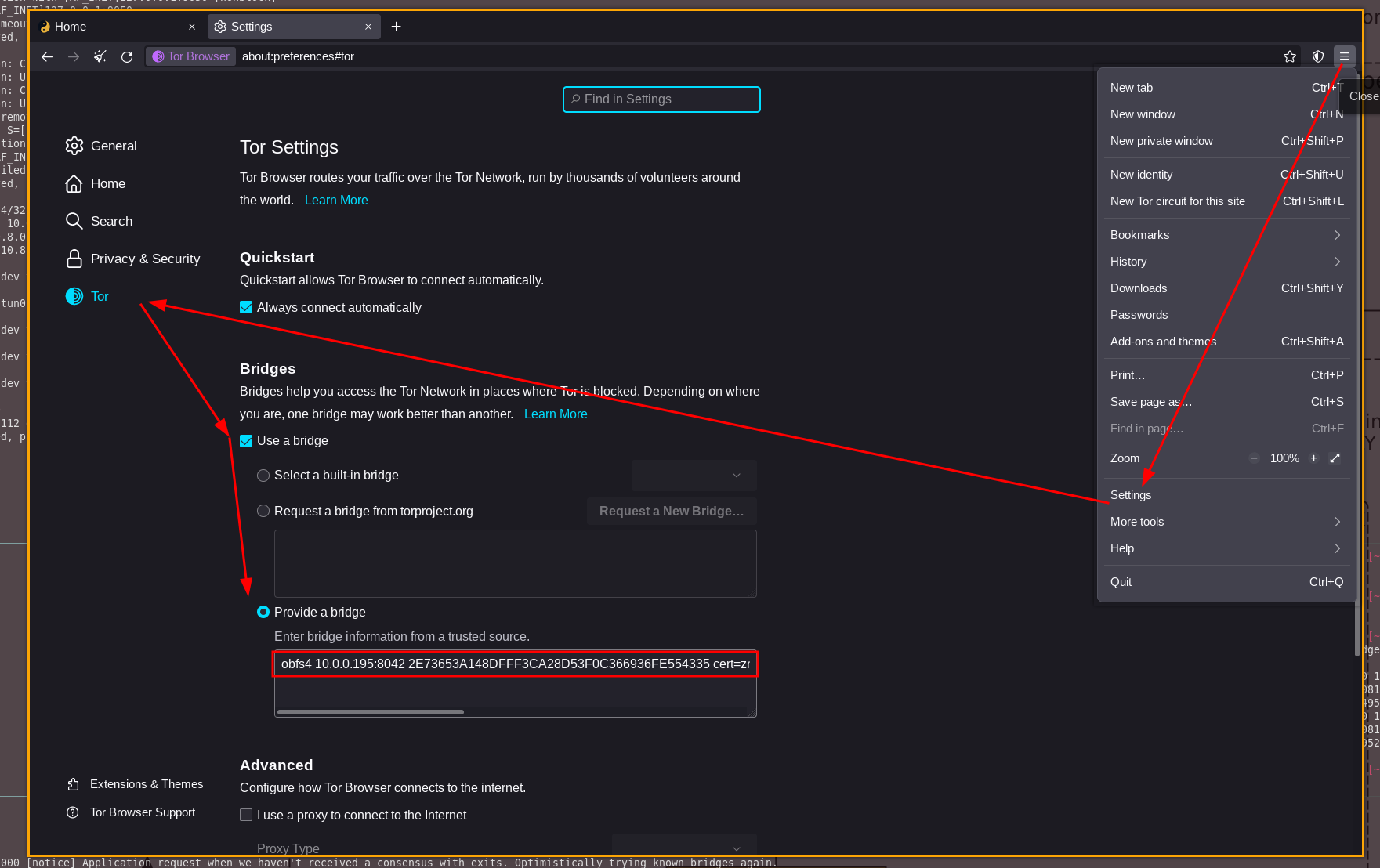
Task: Click the hamburger application menu button
Action: pos(1345,56)
